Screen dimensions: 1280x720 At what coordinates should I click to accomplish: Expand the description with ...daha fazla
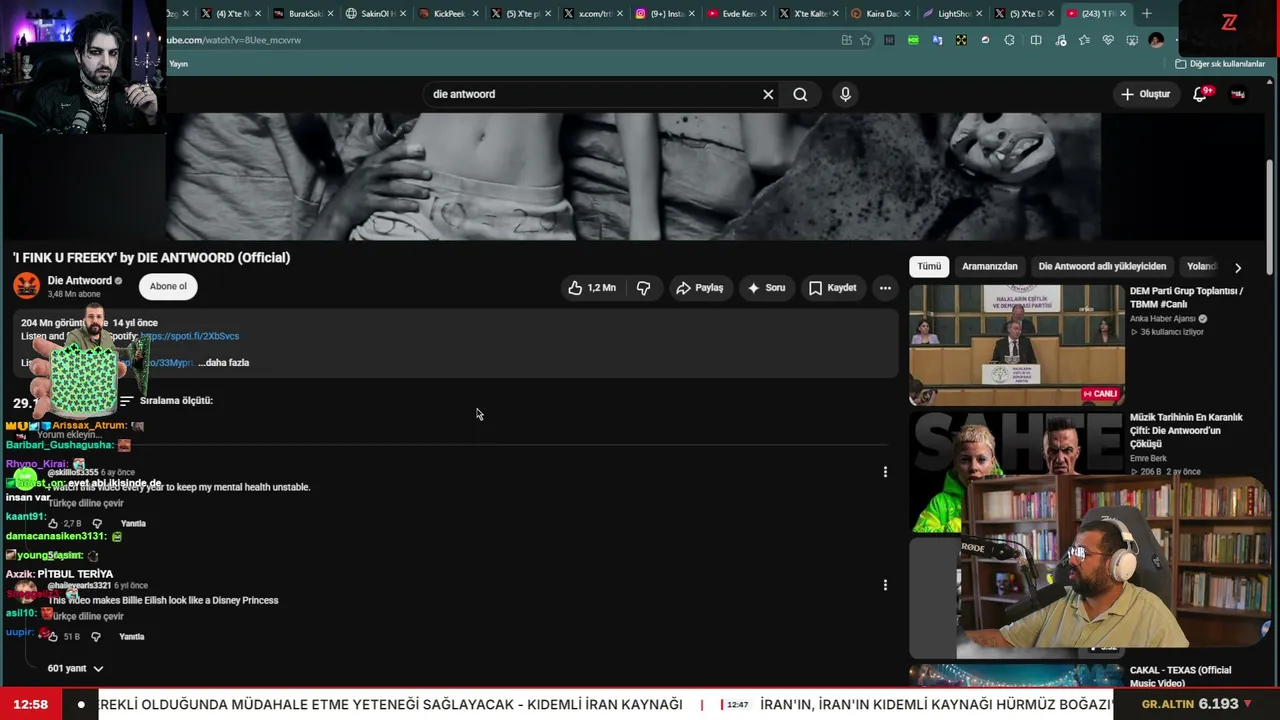pyautogui.click(x=224, y=363)
